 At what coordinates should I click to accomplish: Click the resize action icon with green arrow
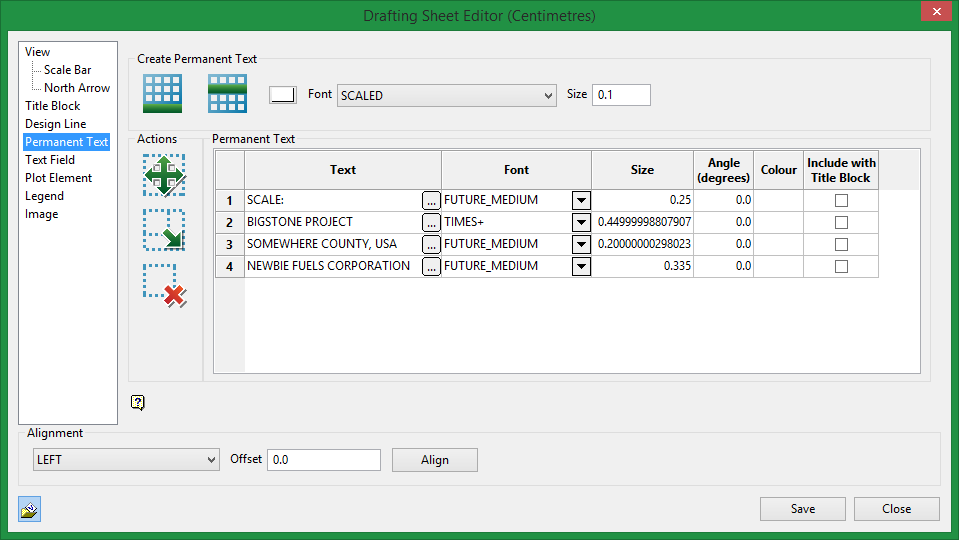click(164, 230)
